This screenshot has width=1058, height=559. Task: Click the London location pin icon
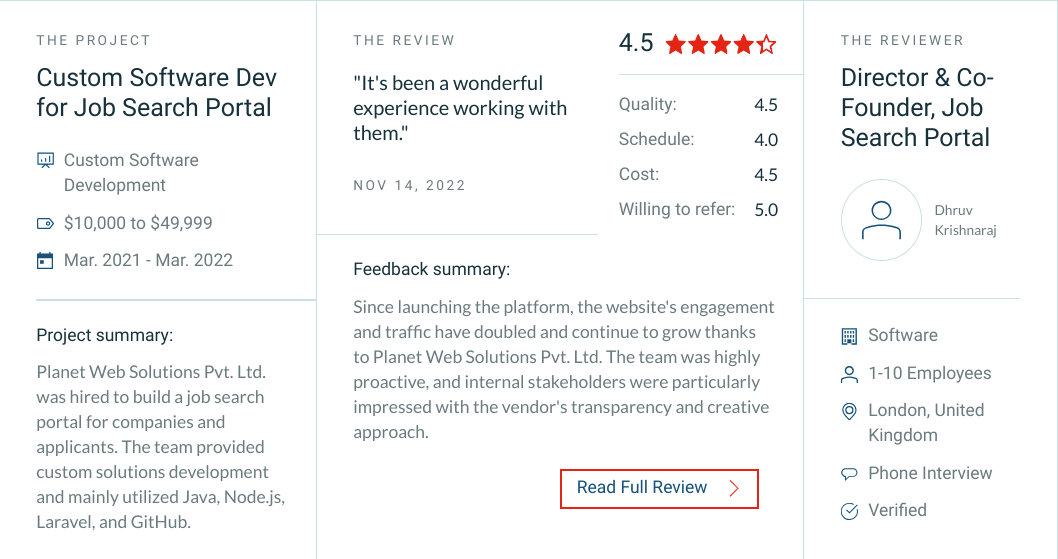[x=850, y=411]
